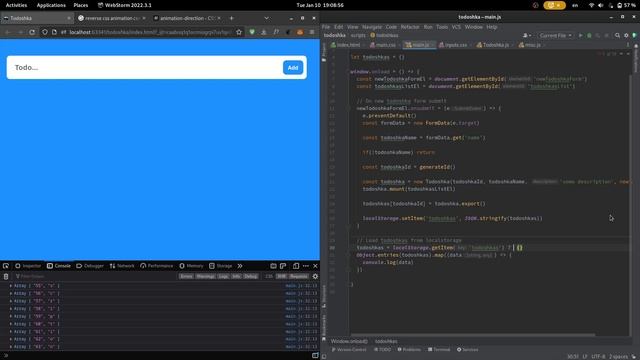Viewport: 640px width, 360px height.
Task: Clear the console with trash icon
Action: [x=6, y=276]
